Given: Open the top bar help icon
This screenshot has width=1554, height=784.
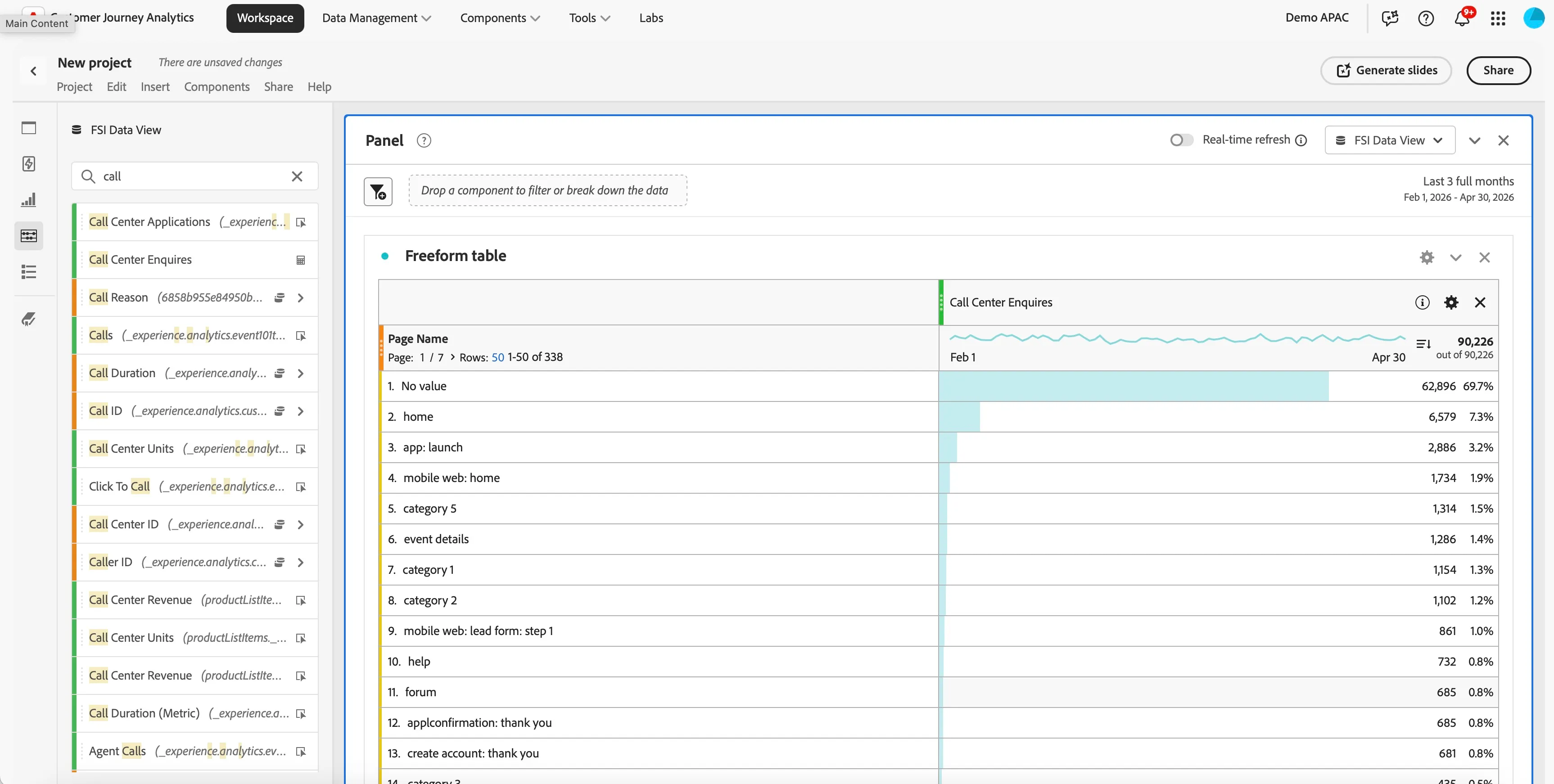Looking at the screenshot, I should click(1426, 18).
